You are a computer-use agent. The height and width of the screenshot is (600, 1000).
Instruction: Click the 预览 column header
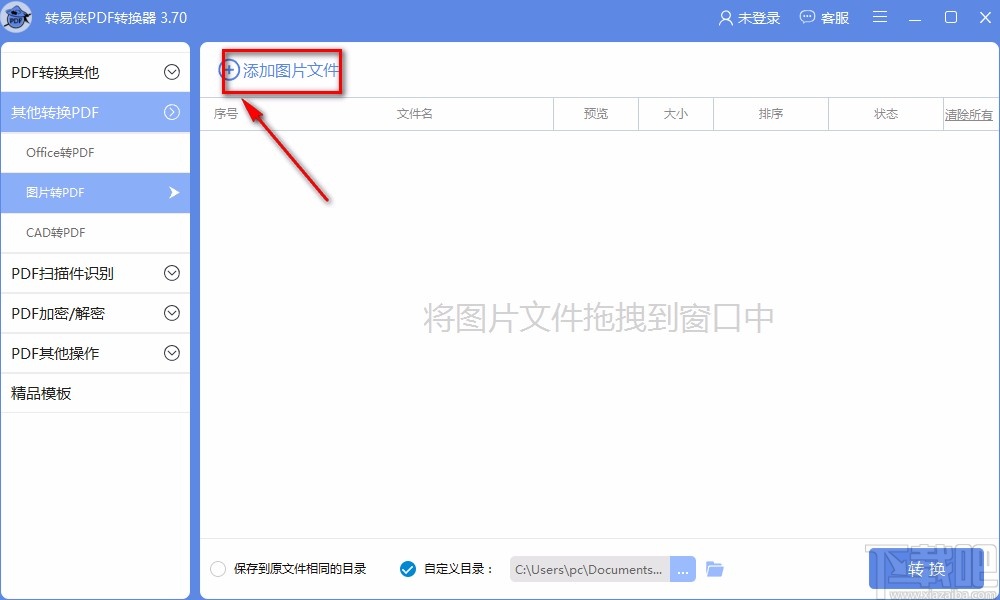595,114
